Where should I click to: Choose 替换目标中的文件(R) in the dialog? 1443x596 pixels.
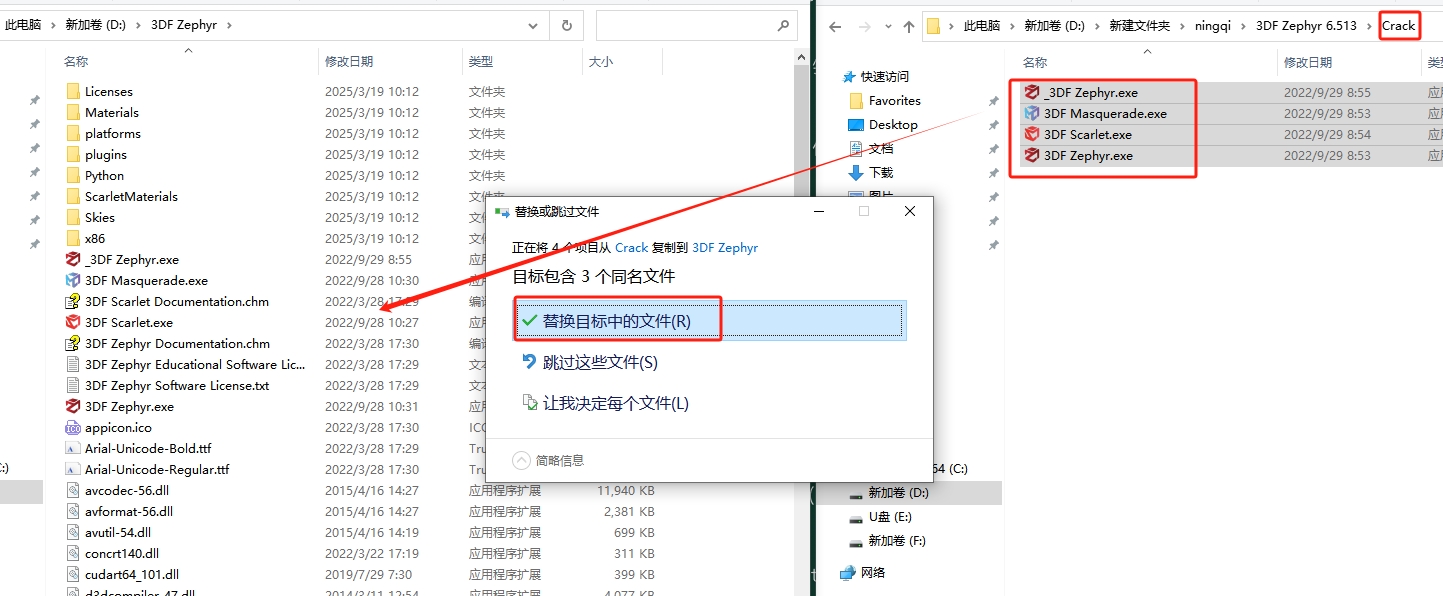pos(710,321)
